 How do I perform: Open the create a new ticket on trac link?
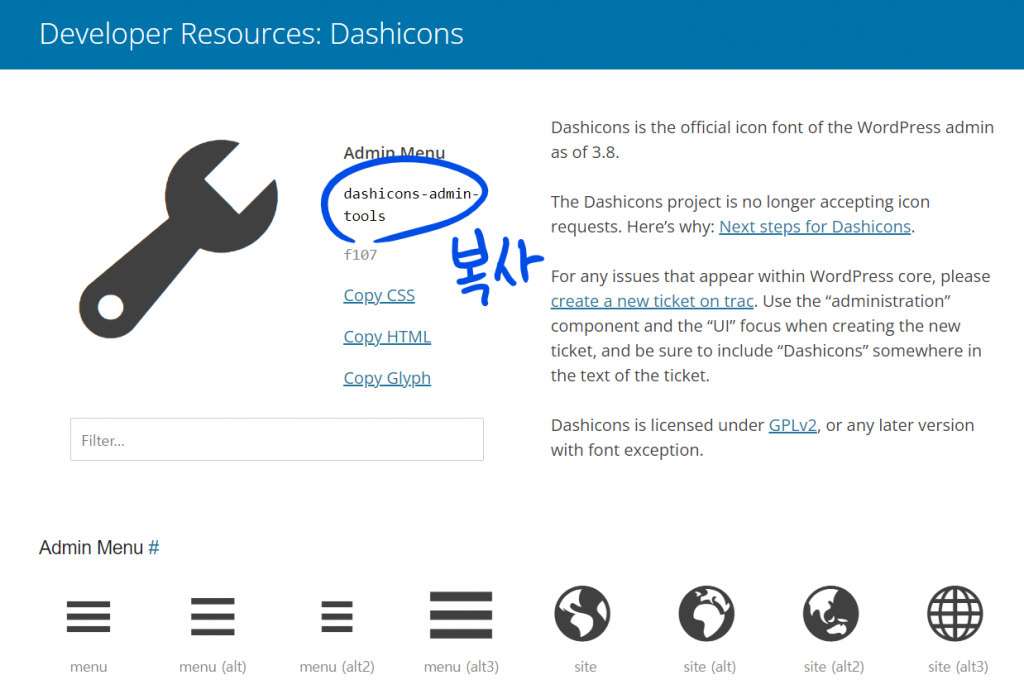click(x=652, y=301)
